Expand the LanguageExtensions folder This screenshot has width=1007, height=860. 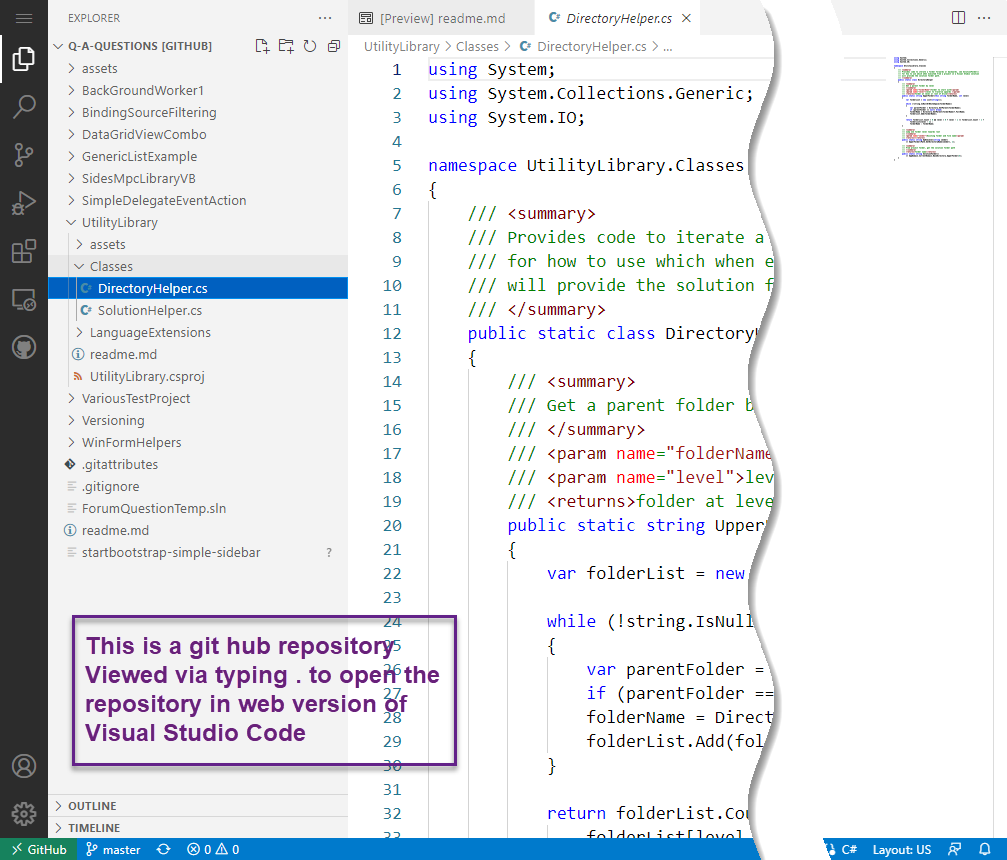[198, 333]
